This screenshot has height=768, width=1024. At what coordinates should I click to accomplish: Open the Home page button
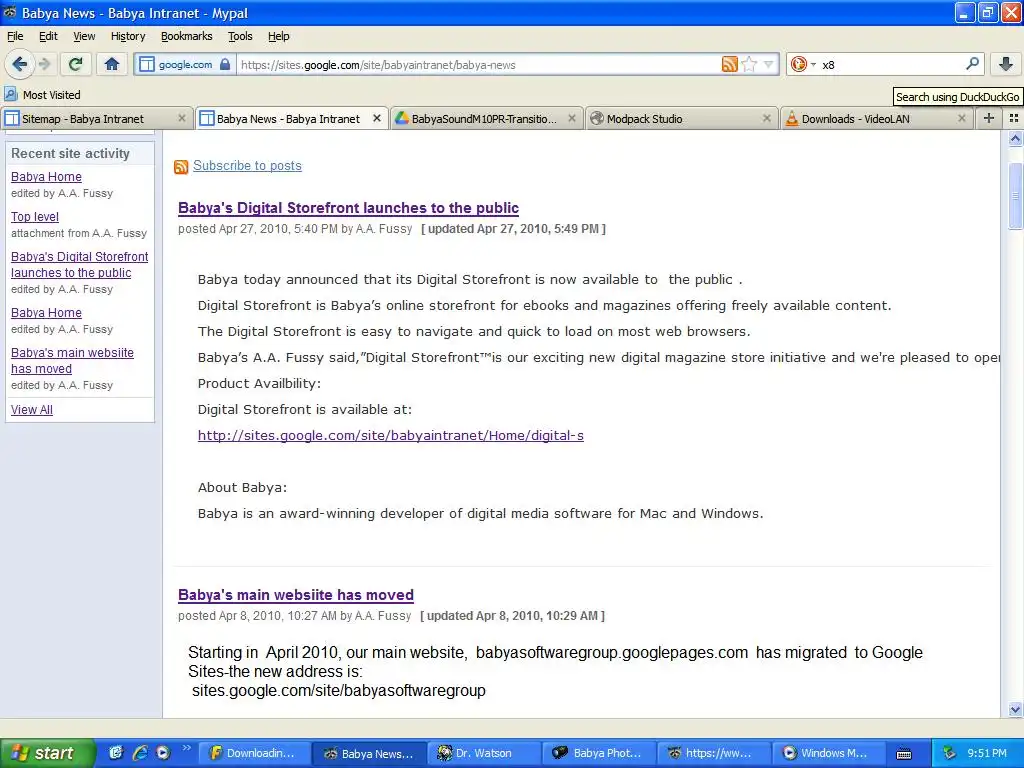(112, 64)
